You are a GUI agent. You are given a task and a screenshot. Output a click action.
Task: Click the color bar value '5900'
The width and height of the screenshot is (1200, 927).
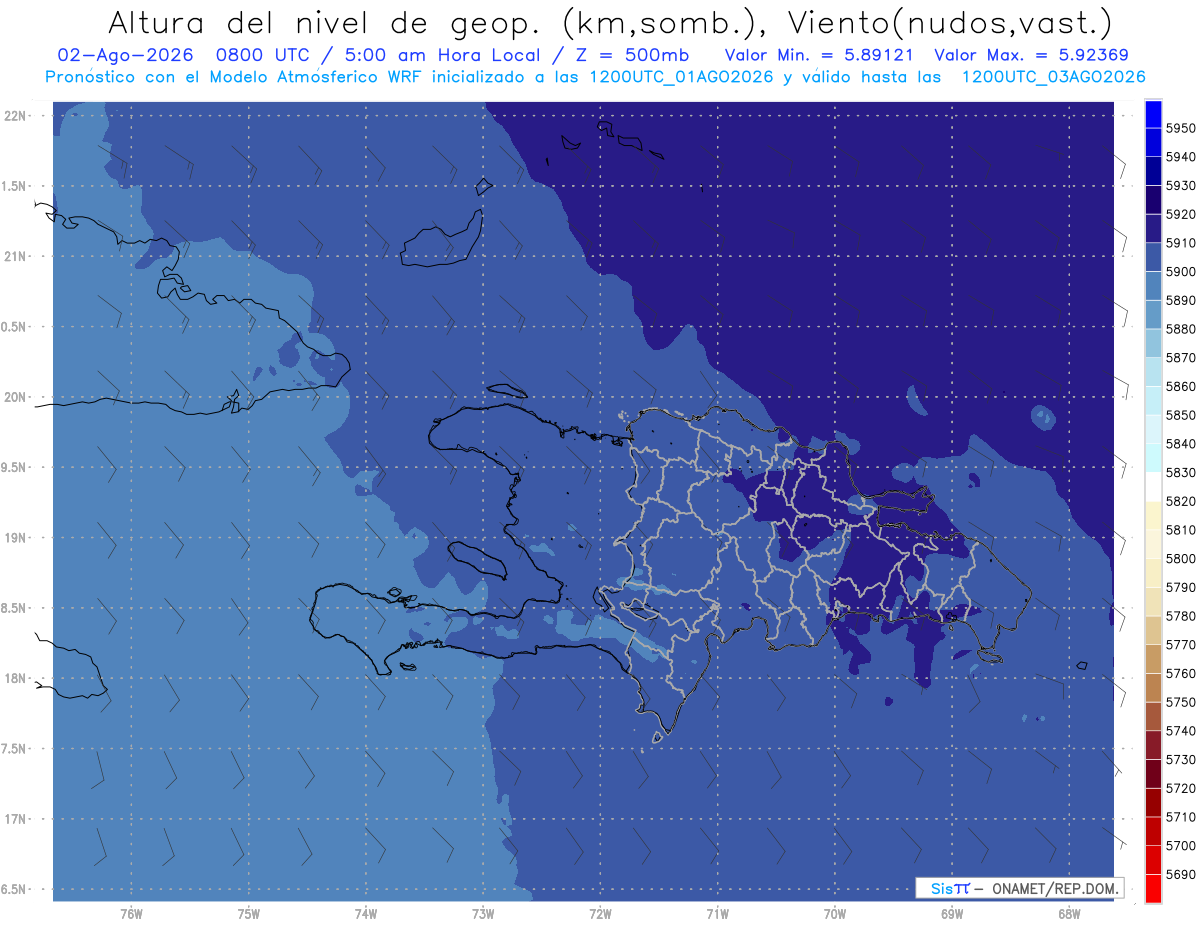point(1180,272)
